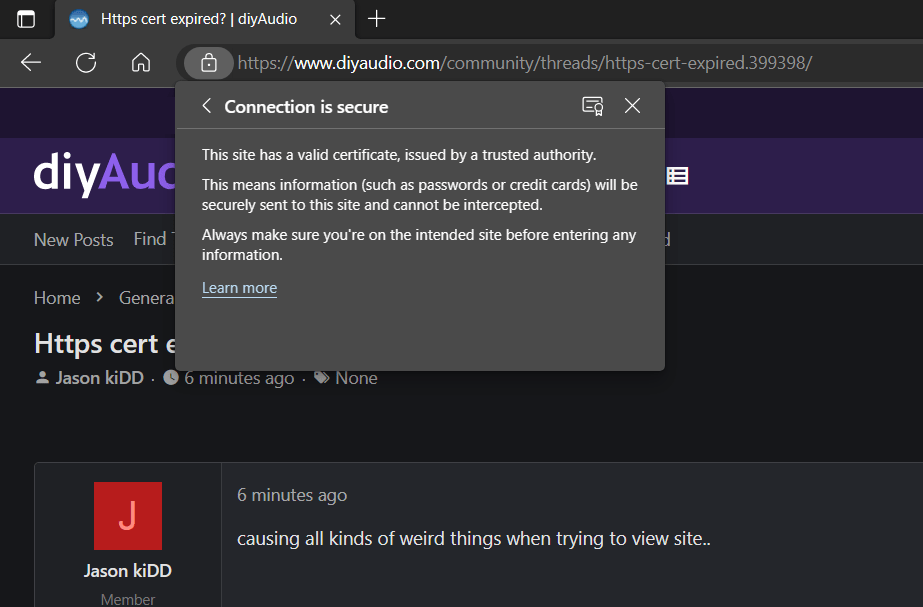Screen dimensions: 923x607
Task: Click Jason kiDD's red J avatar
Action: 128,516
